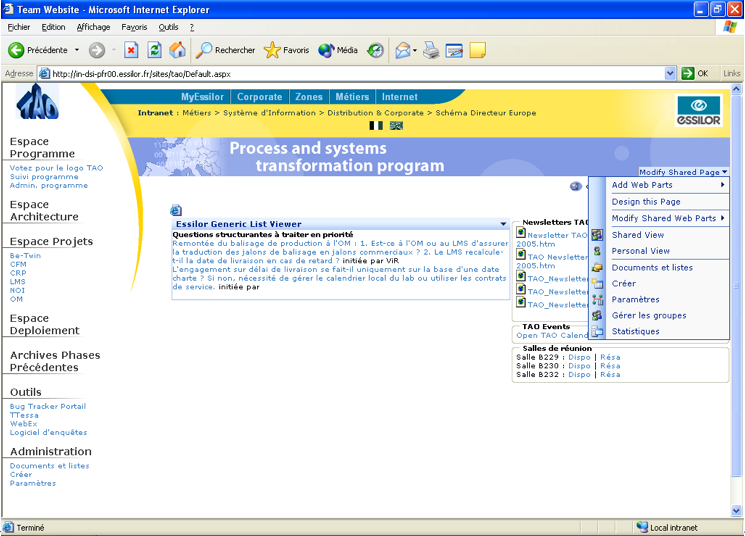The height and width of the screenshot is (536, 745).
Task: Open the Logiciel d'enquêtes link
Action: 48,432
